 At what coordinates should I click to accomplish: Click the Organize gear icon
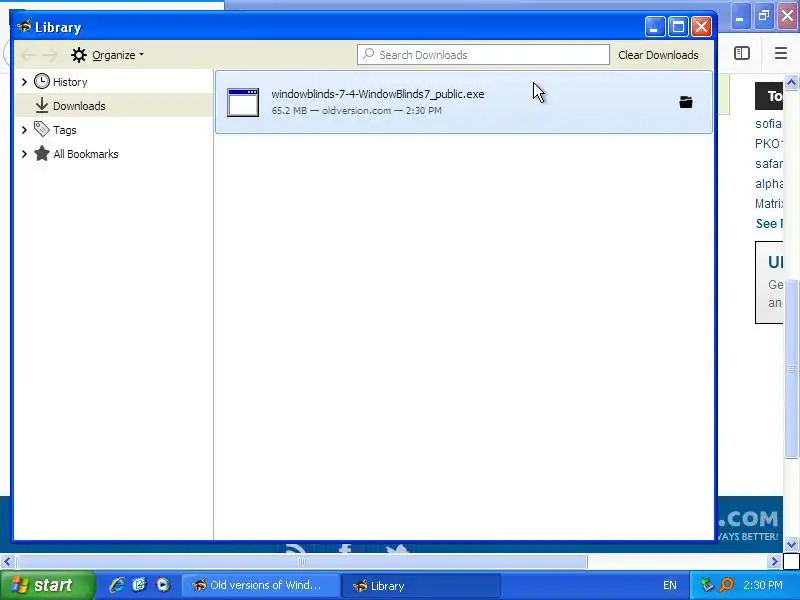[79, 55]
